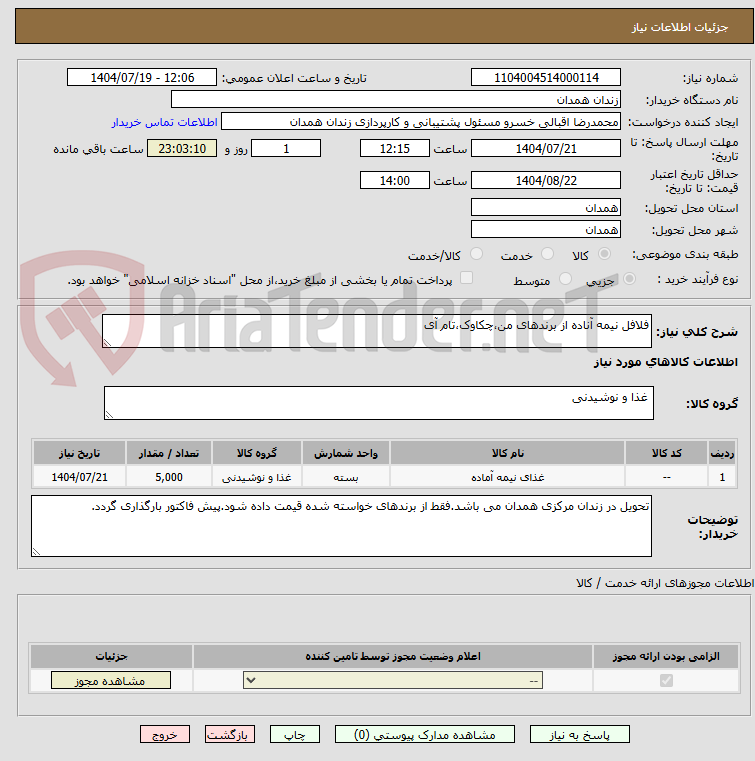
Task: Click the بازگشت back button
Action: click(230, 734)
